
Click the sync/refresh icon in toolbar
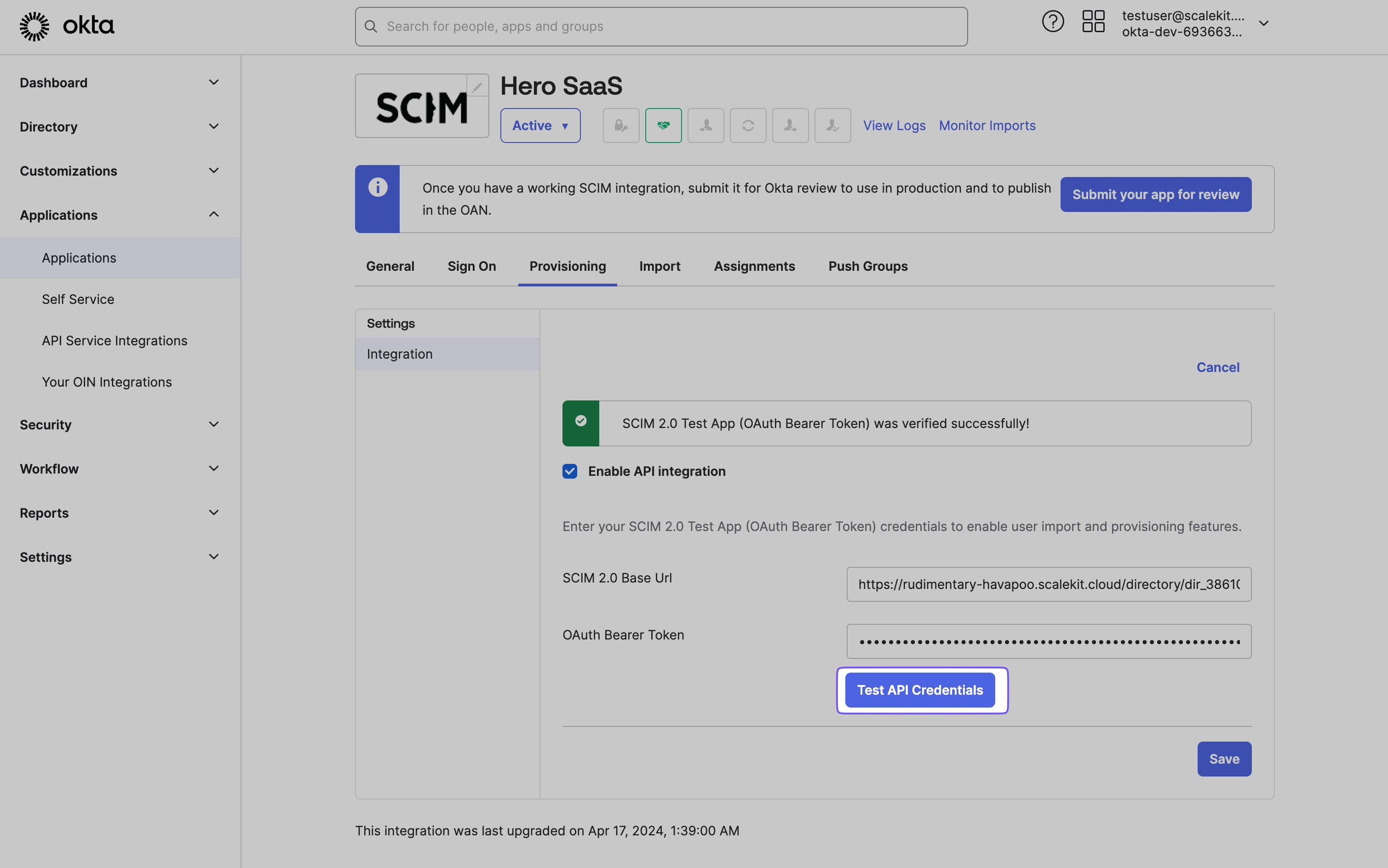748,125
